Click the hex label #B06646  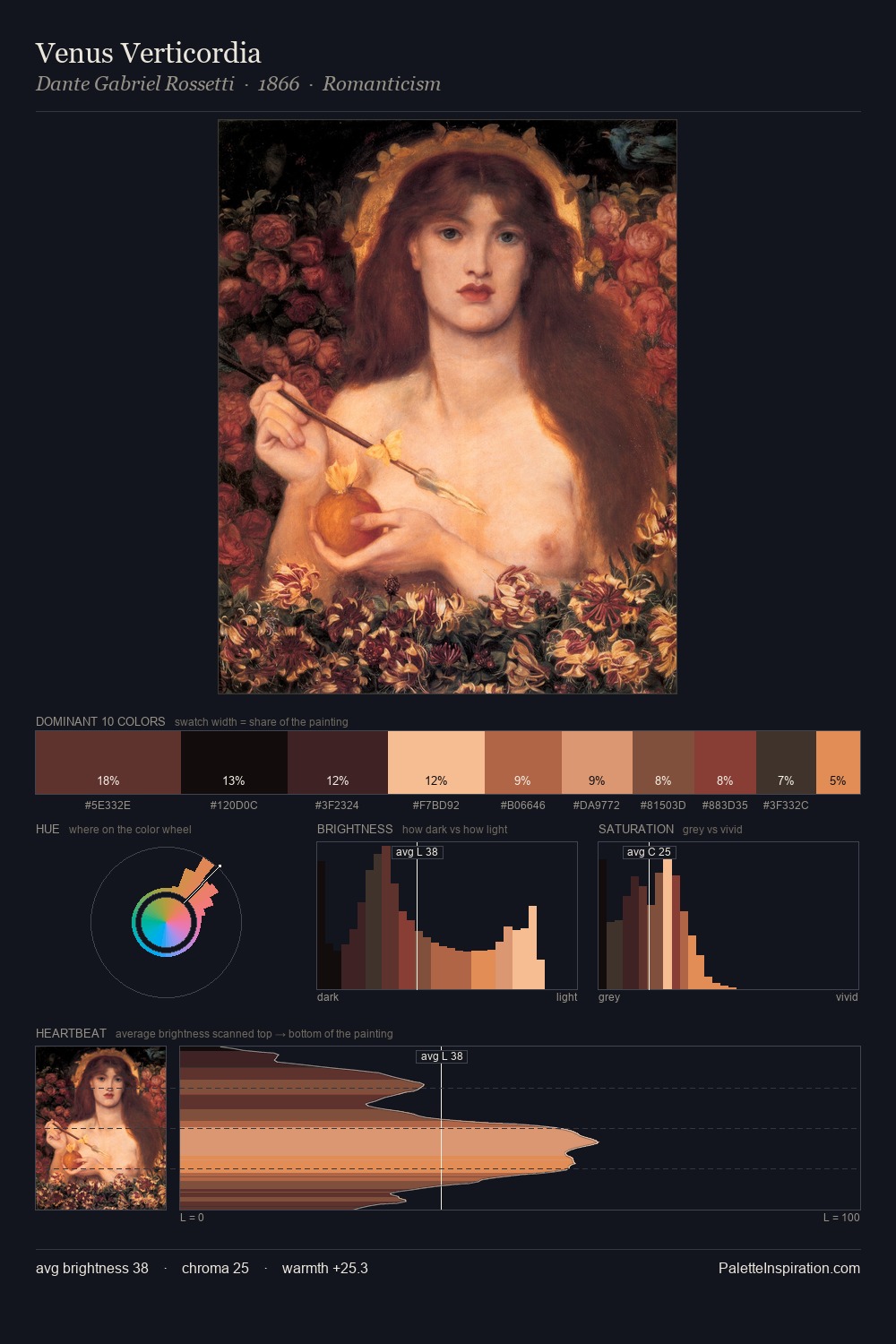522,806
